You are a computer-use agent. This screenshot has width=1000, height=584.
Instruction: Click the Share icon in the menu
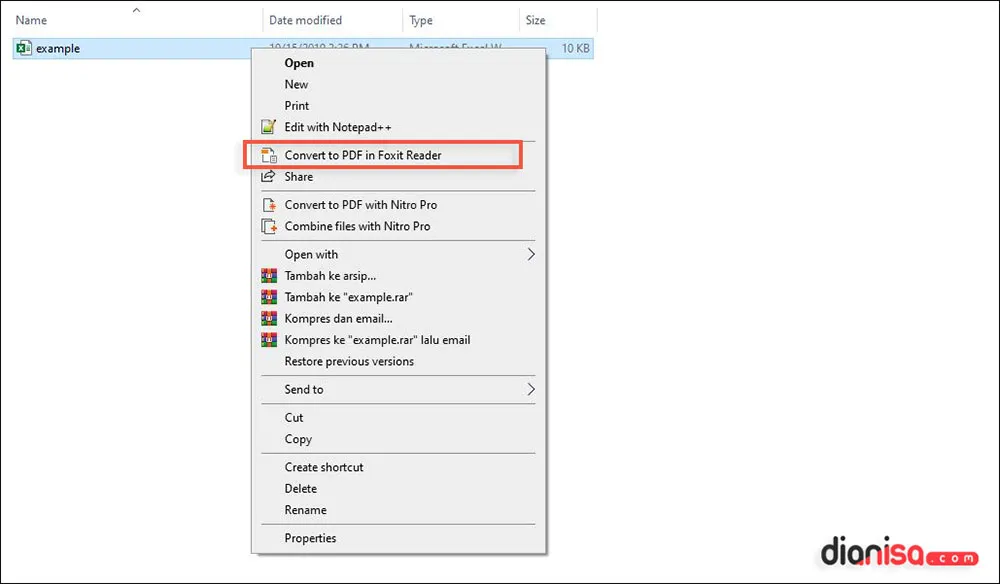tap(268, 177)
